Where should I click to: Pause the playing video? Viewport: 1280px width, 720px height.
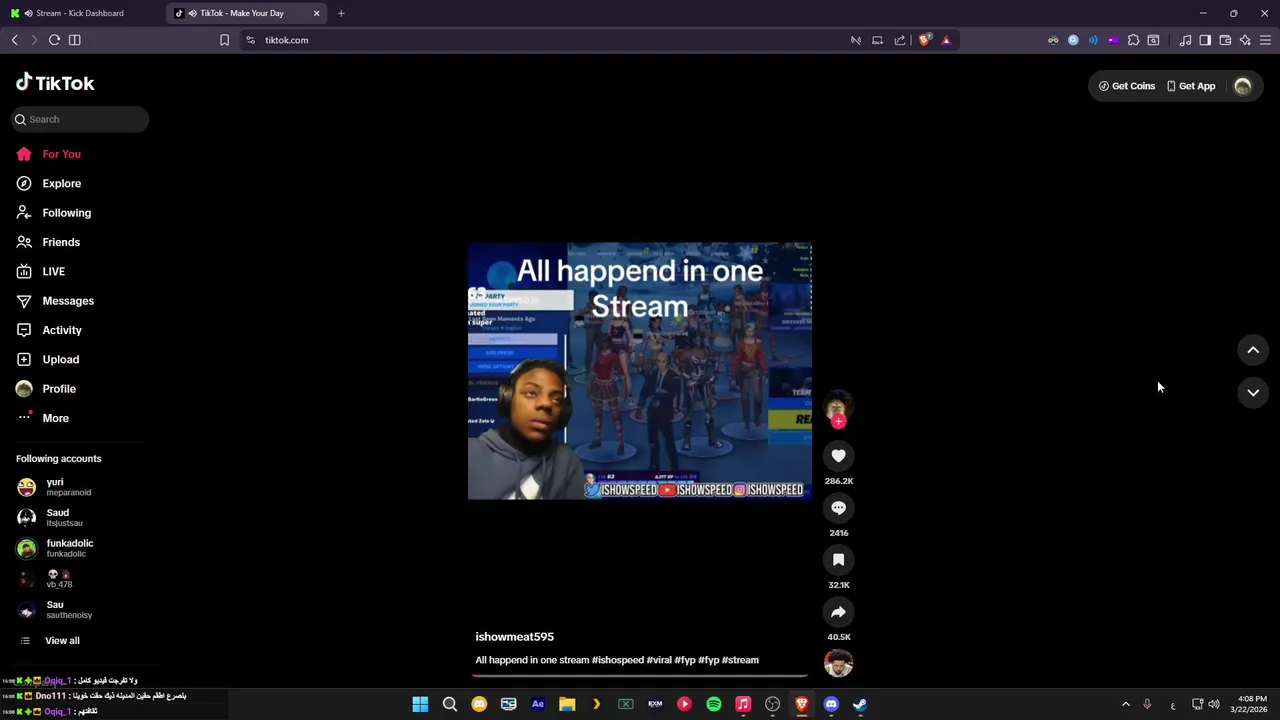[x=640, y=371]
